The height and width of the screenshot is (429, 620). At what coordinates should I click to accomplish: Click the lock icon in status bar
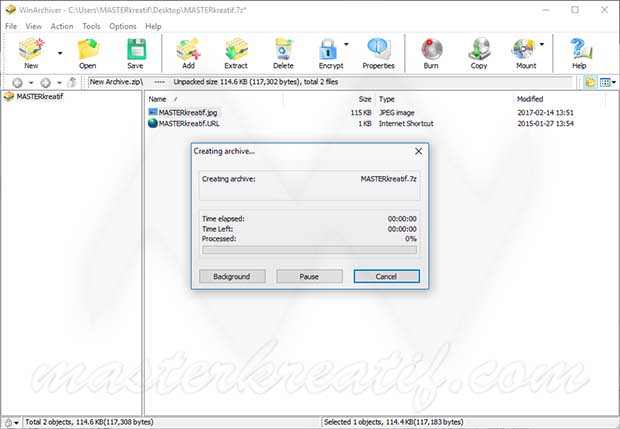[x=8, y=423]
